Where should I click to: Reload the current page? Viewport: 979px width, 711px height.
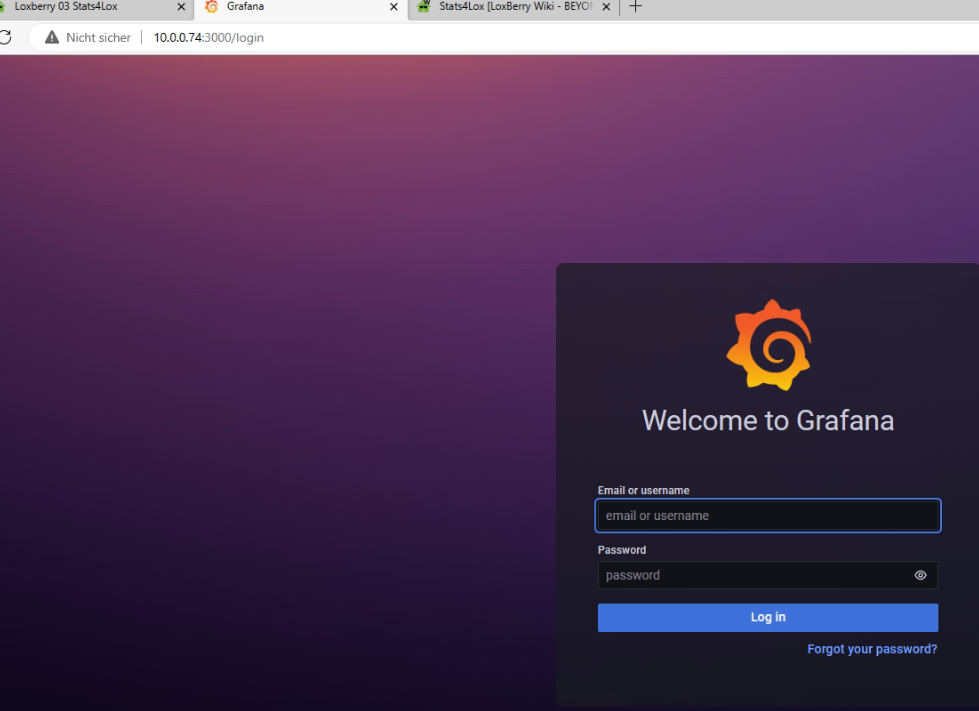(x=5, y=37)
